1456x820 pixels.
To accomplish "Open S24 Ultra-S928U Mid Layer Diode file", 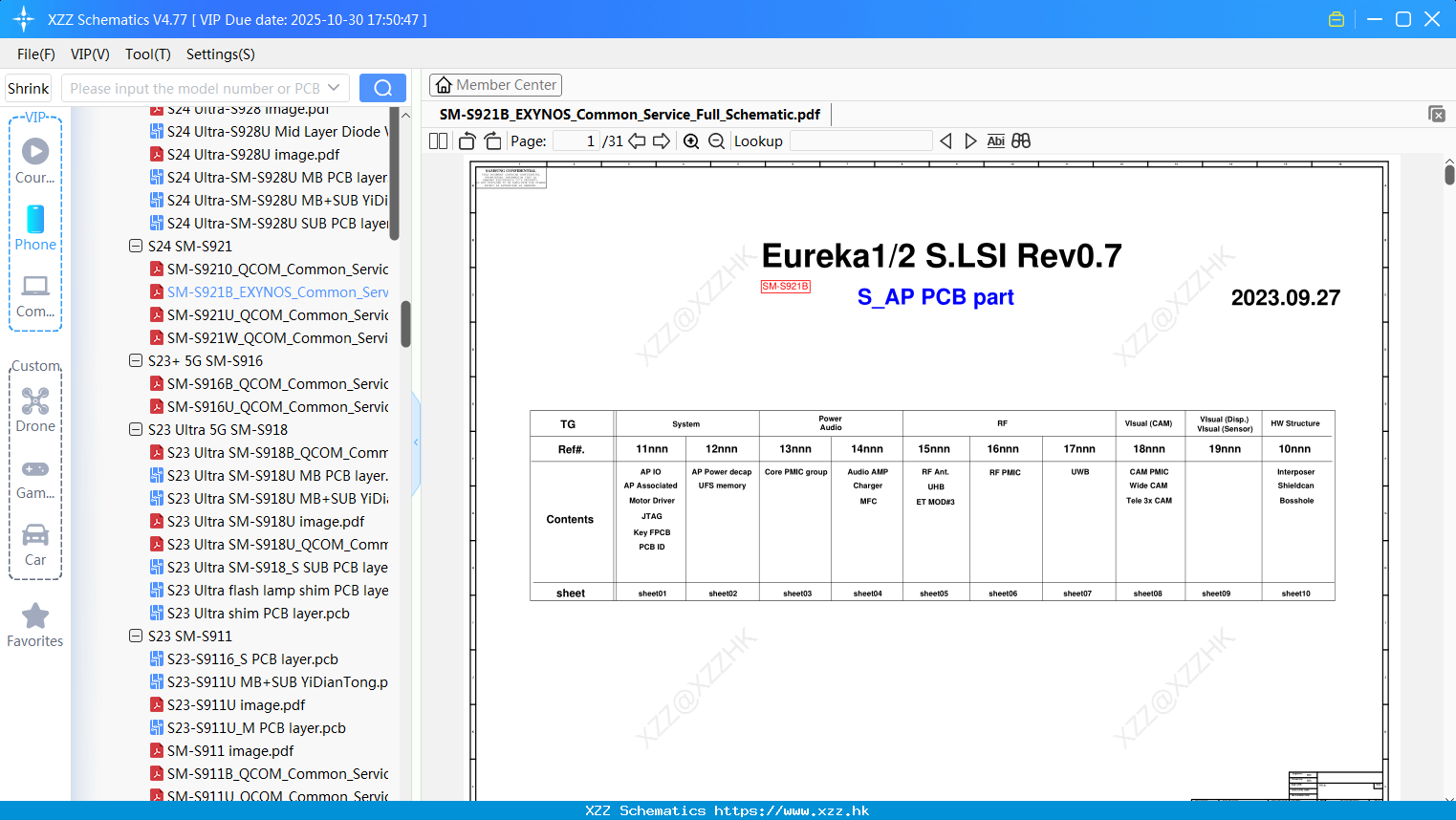I will [270, 131].
